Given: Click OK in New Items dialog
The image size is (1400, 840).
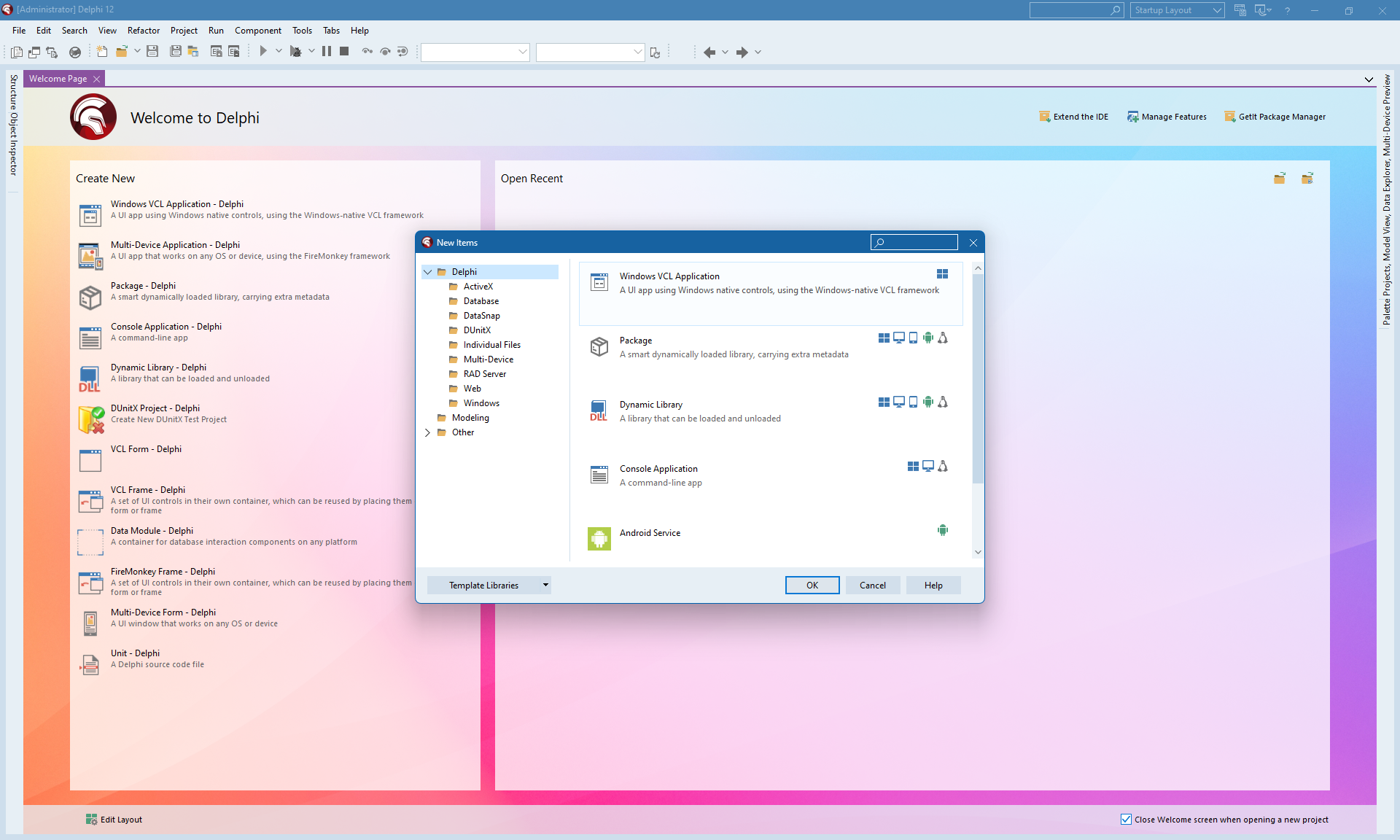Looking at the screenshot, I should (812, 585).
